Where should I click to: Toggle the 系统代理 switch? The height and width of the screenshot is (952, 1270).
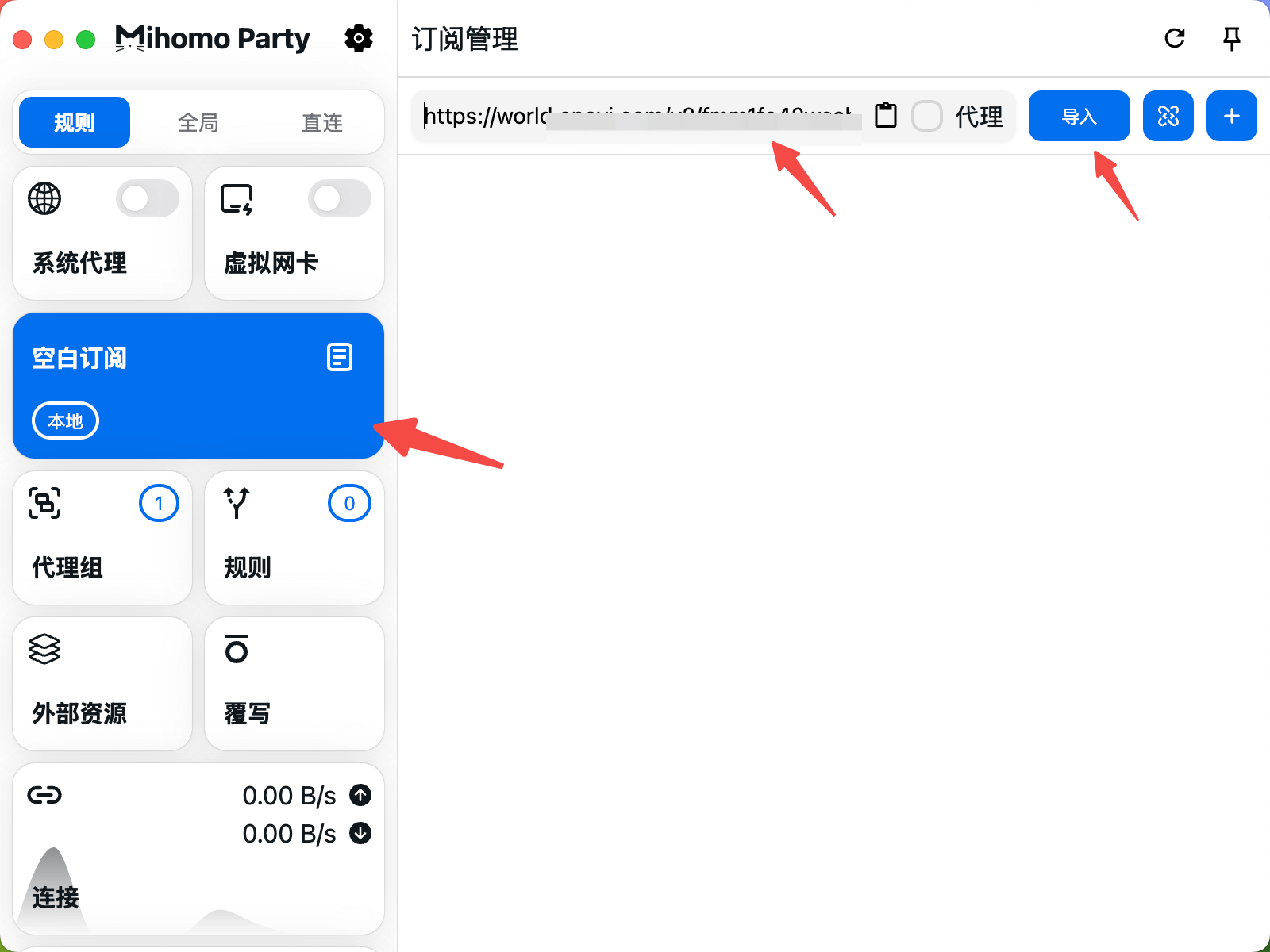(148, 198)
